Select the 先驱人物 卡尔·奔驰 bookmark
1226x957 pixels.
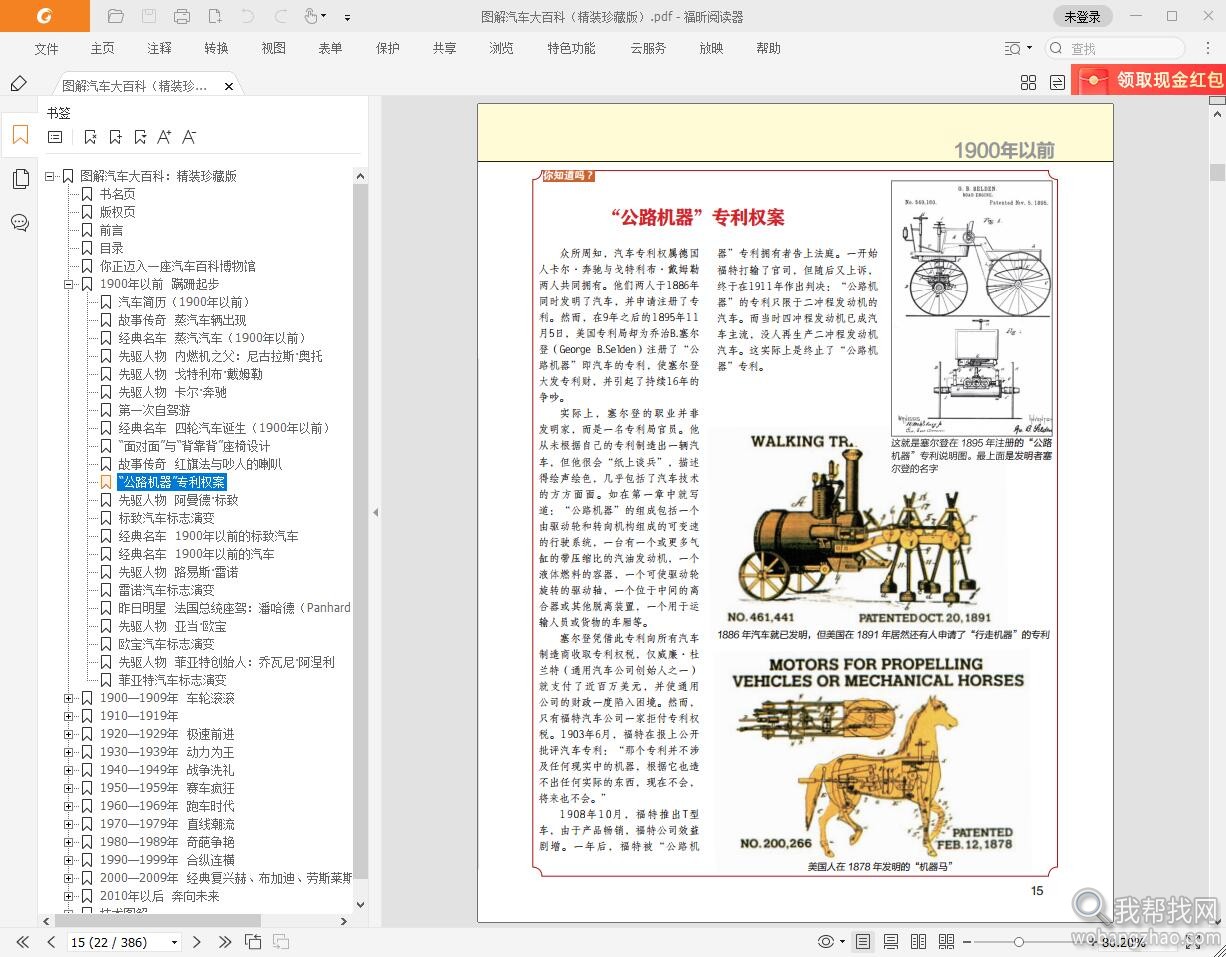click(172, 392)
